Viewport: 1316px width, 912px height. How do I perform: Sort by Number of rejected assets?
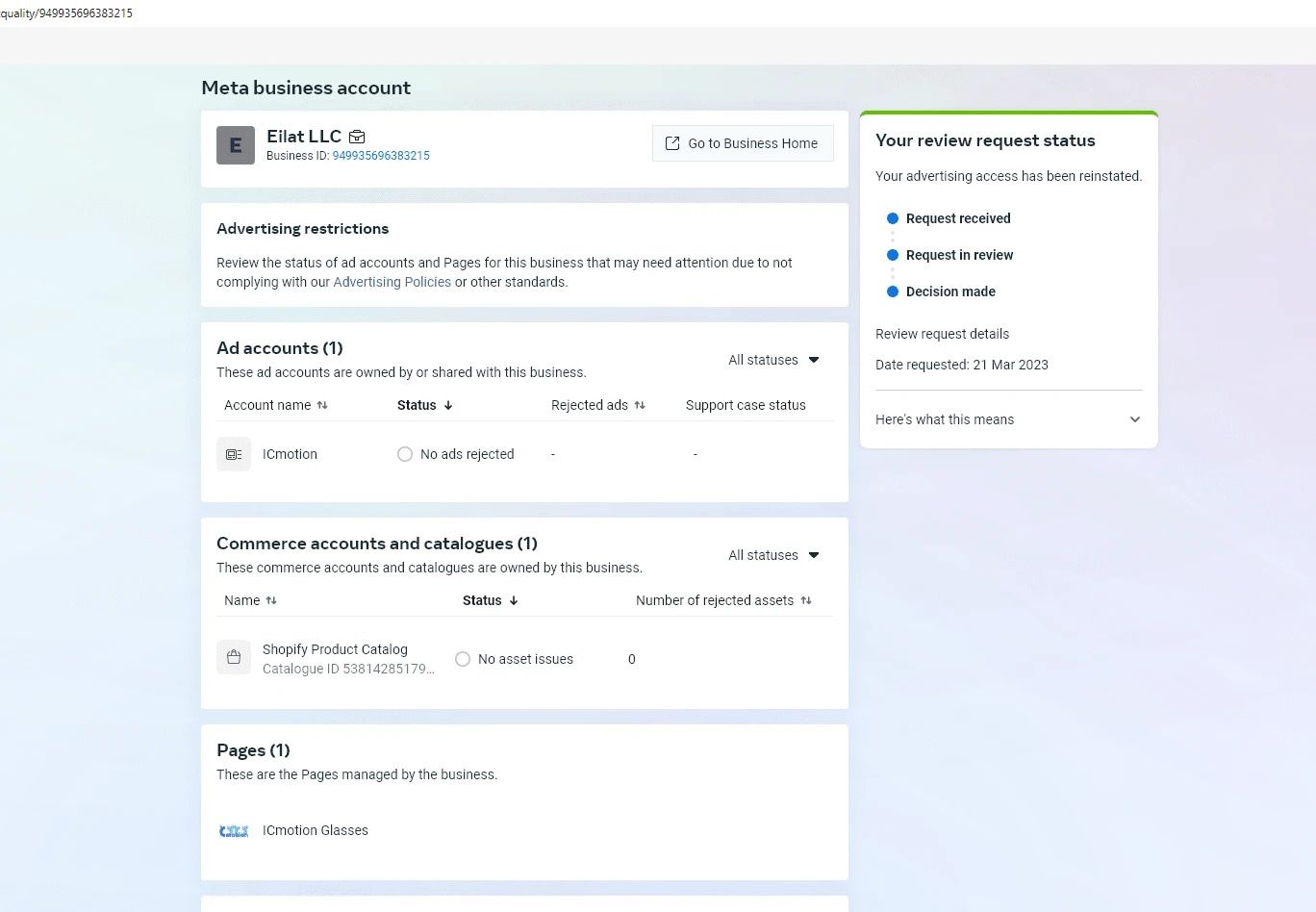click(723, 600)
